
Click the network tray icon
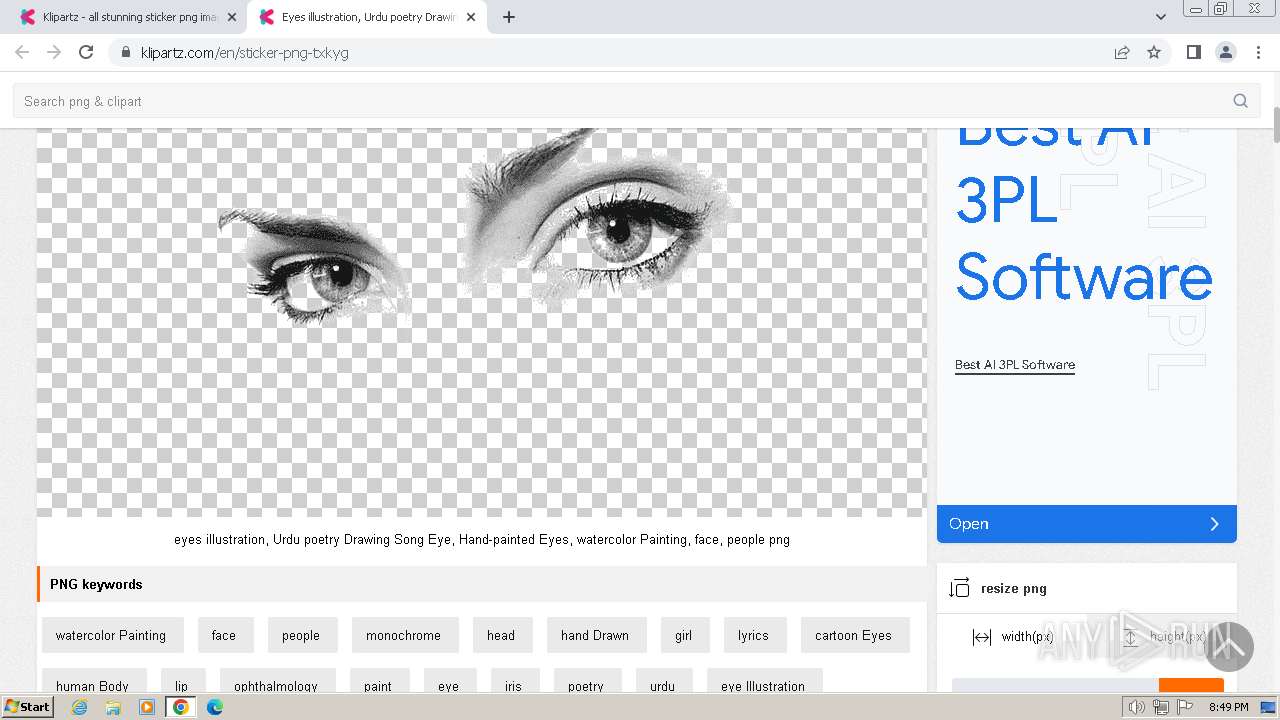(1160, 707)
